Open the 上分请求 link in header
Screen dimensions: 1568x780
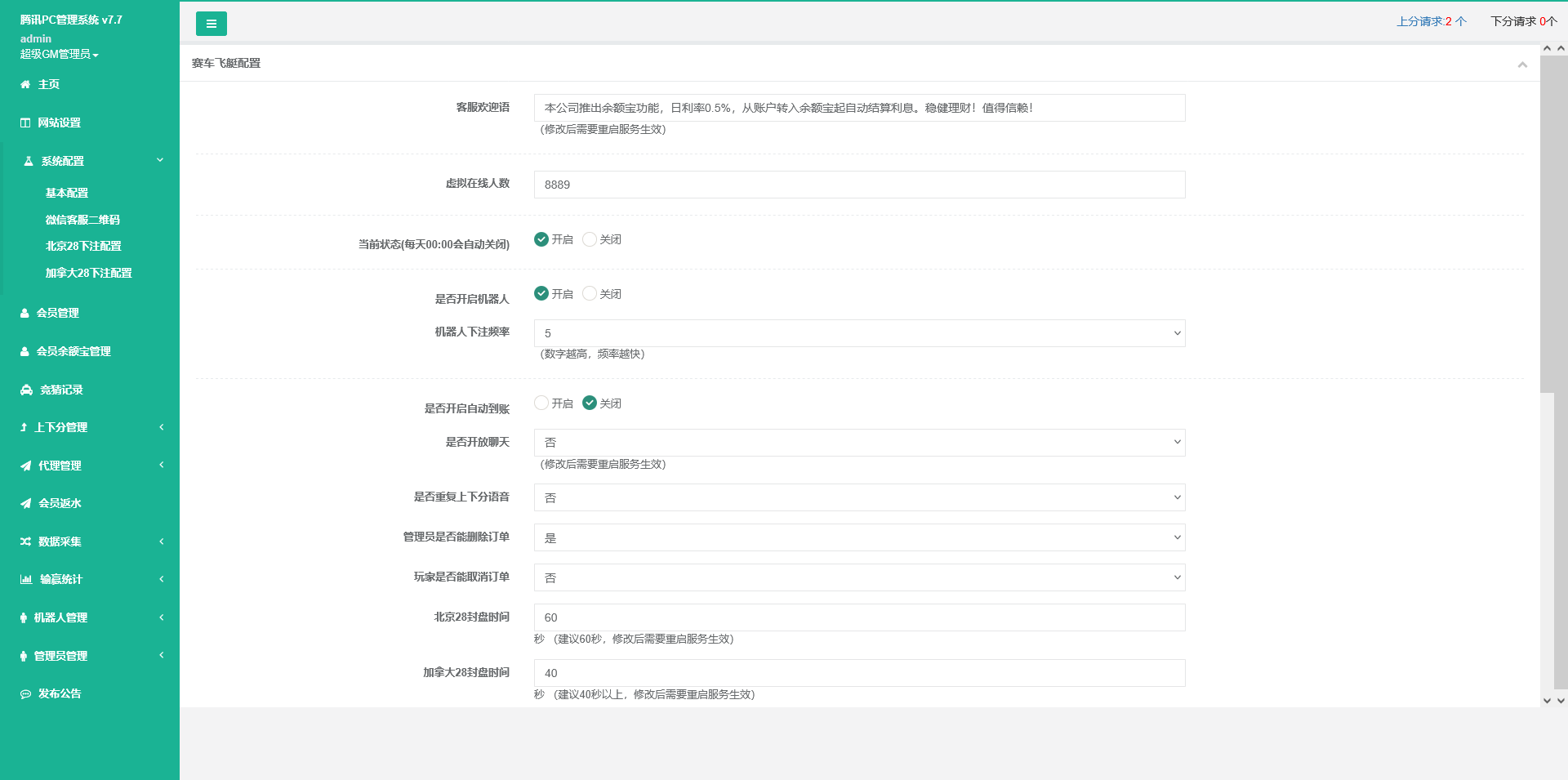click(x=1432, y=21)
